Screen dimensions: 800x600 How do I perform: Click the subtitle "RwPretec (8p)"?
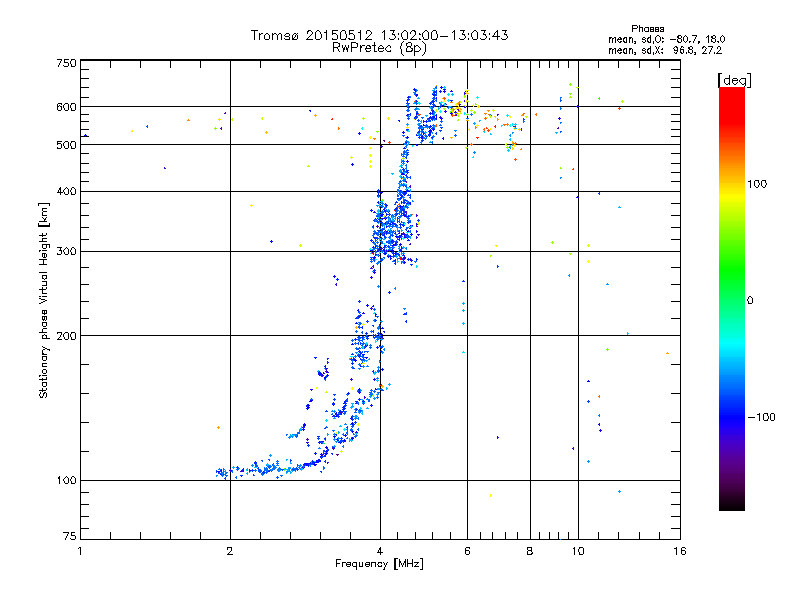tap(379, 48)
